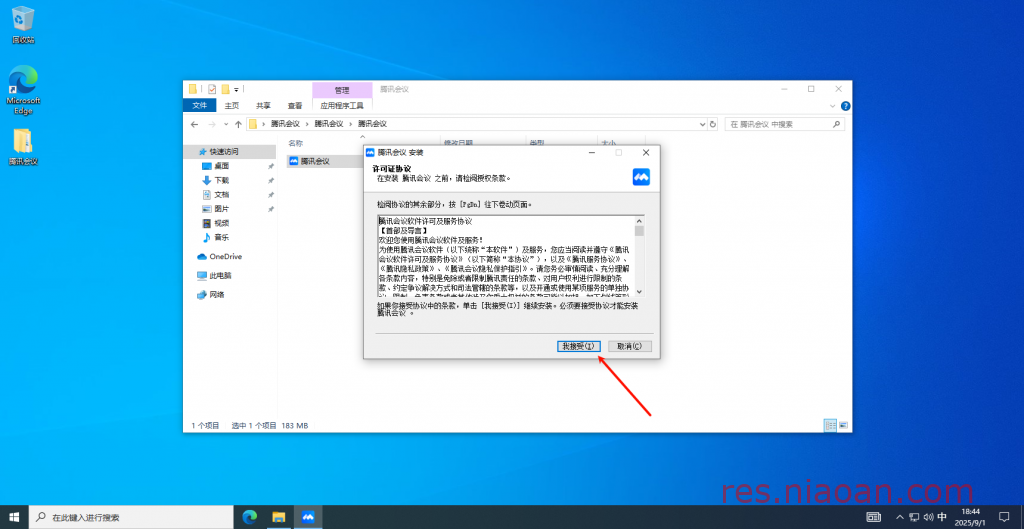This screenshot has height=529, width=1024.
Task: Open the 文件 tab in Explorer ribbon
Action: (200, 105)
